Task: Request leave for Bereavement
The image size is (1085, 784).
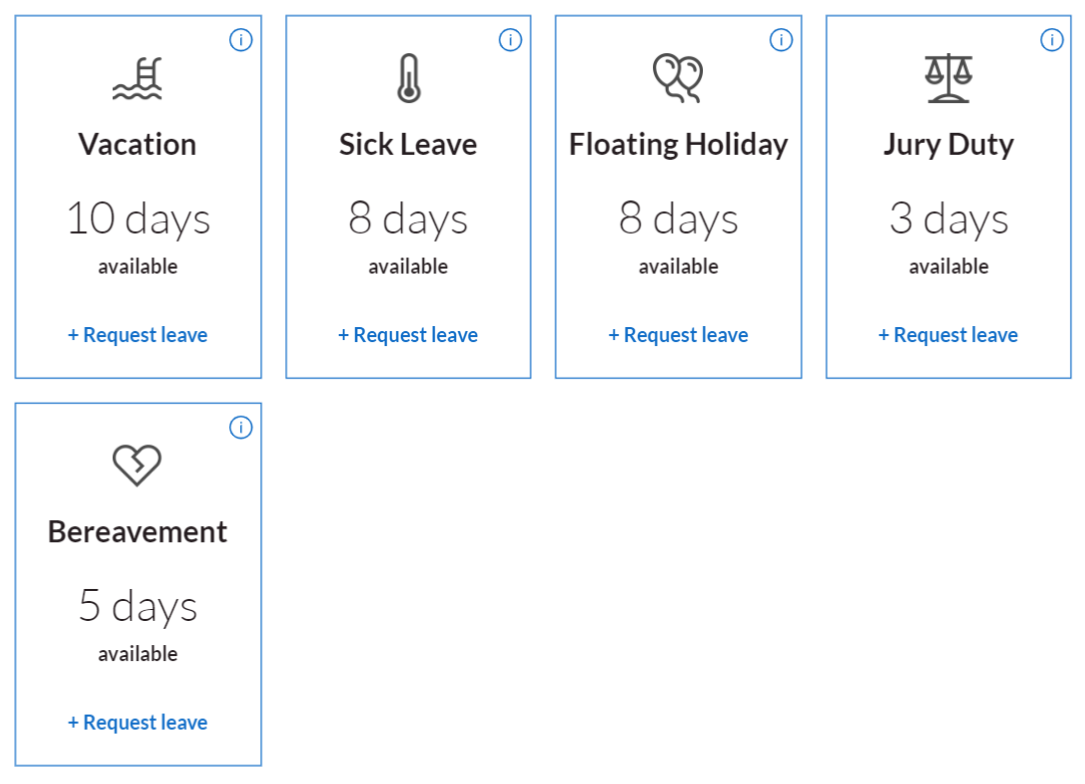Action: pos(137,722)
